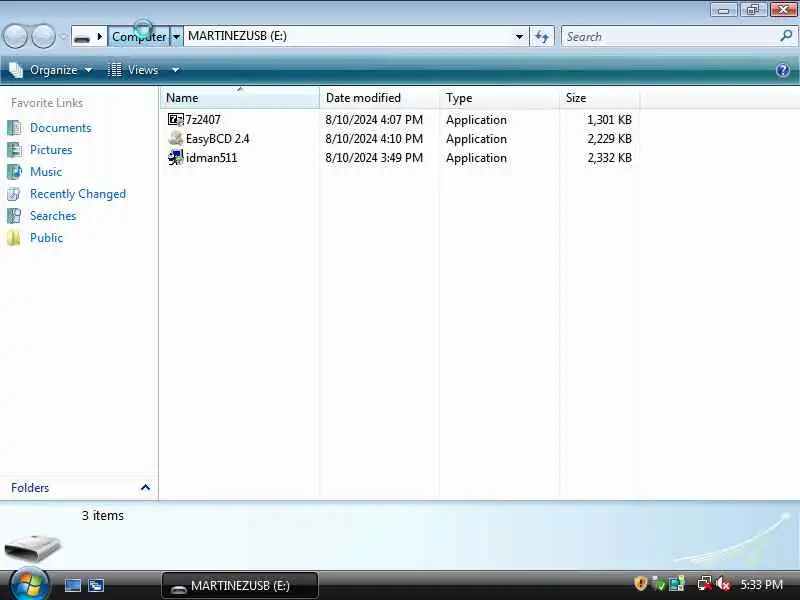This screenshot has height=600, width=800.
Task: Expand the Folders pane chevron
Action: (x=145, y=488)
